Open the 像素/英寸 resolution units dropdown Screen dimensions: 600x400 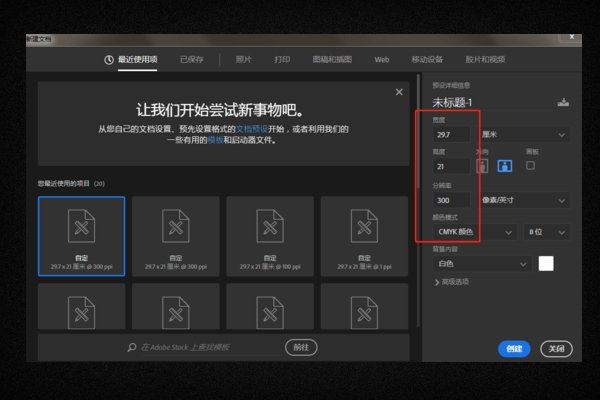pyautogui.click(x=523, y=200)
